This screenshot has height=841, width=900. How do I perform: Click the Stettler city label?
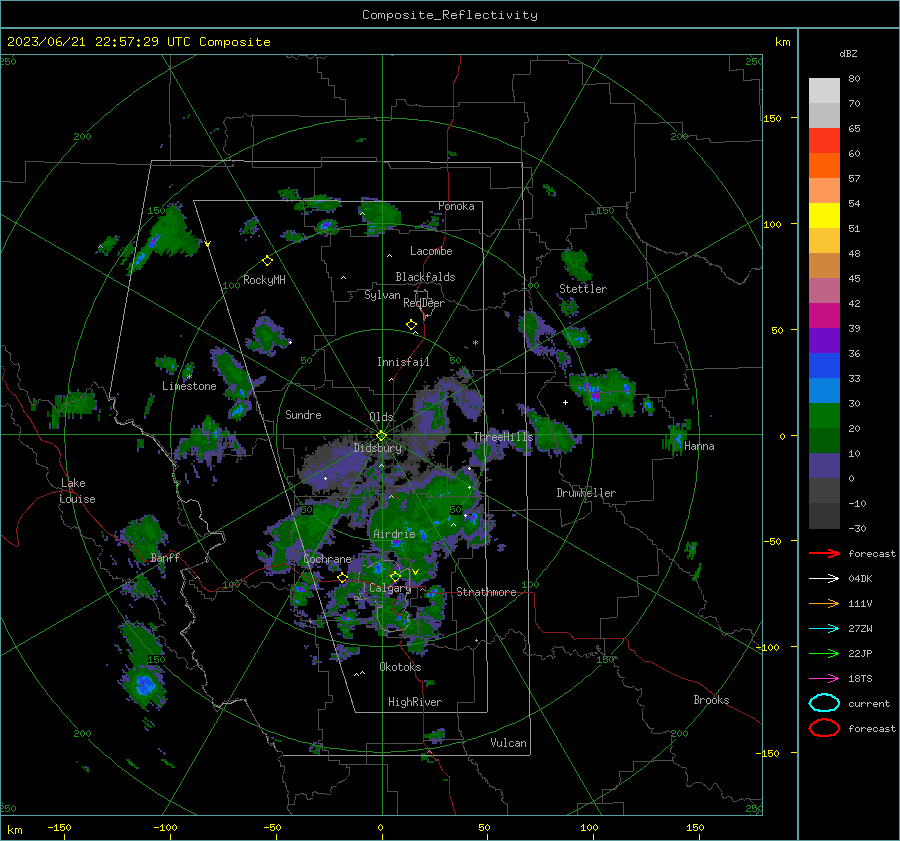coord(583,289)
